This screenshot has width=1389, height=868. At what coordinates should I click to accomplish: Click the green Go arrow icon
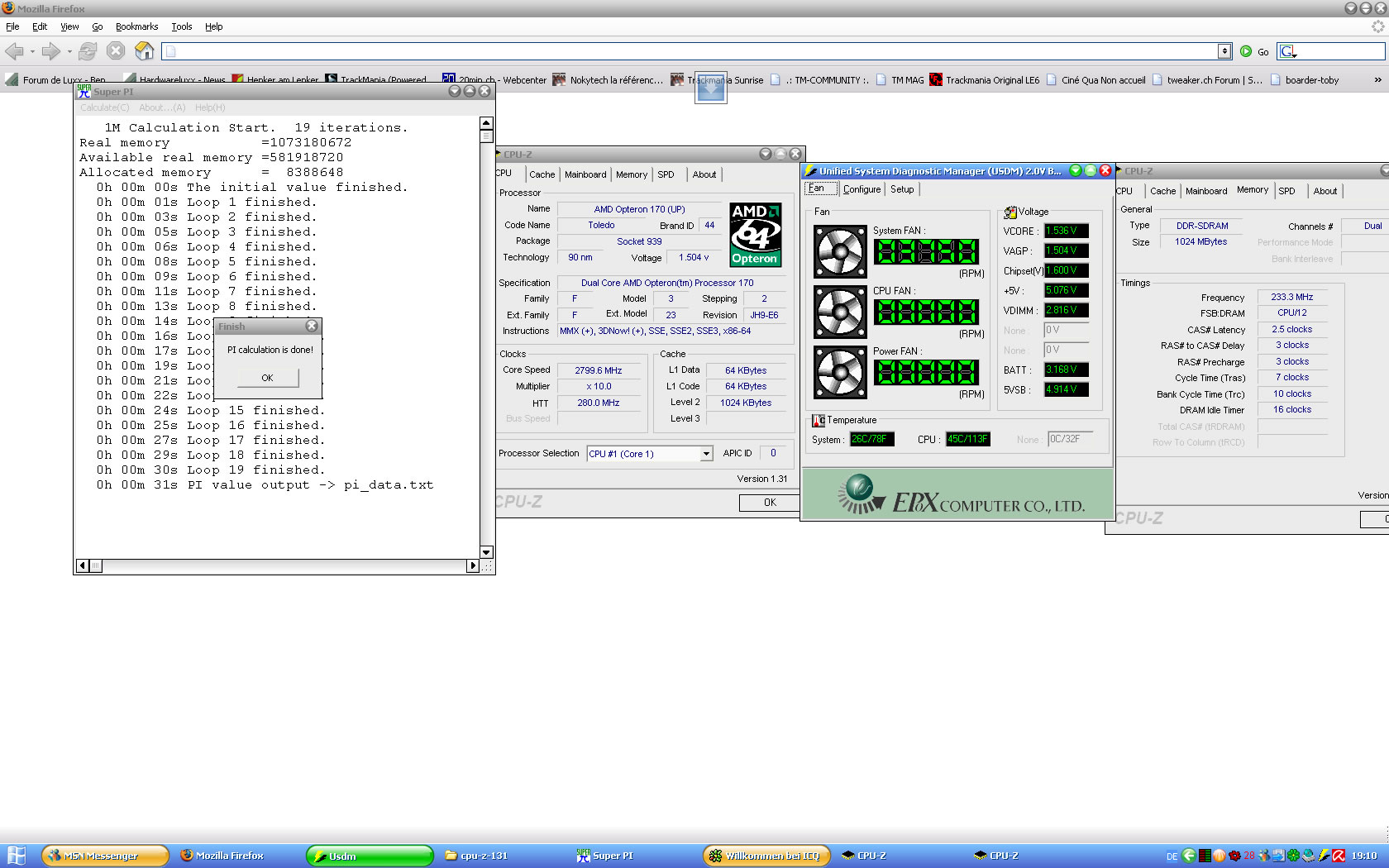[x=1246, y=51]
